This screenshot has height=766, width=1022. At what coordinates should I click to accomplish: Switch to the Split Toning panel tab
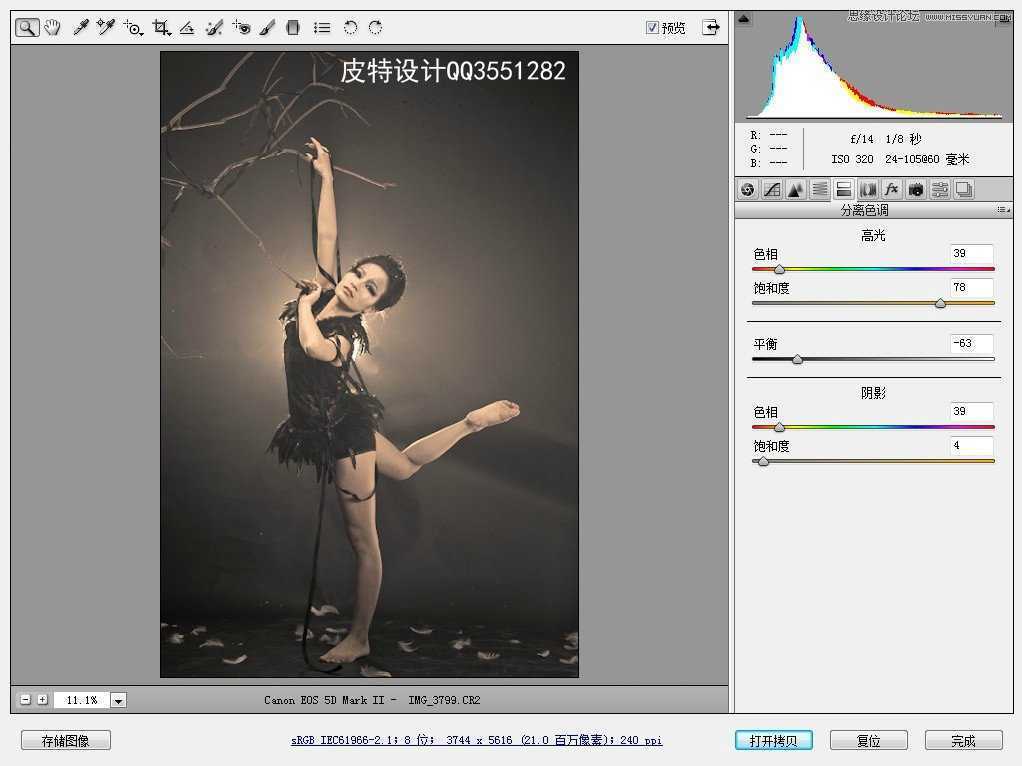point(843,190)
